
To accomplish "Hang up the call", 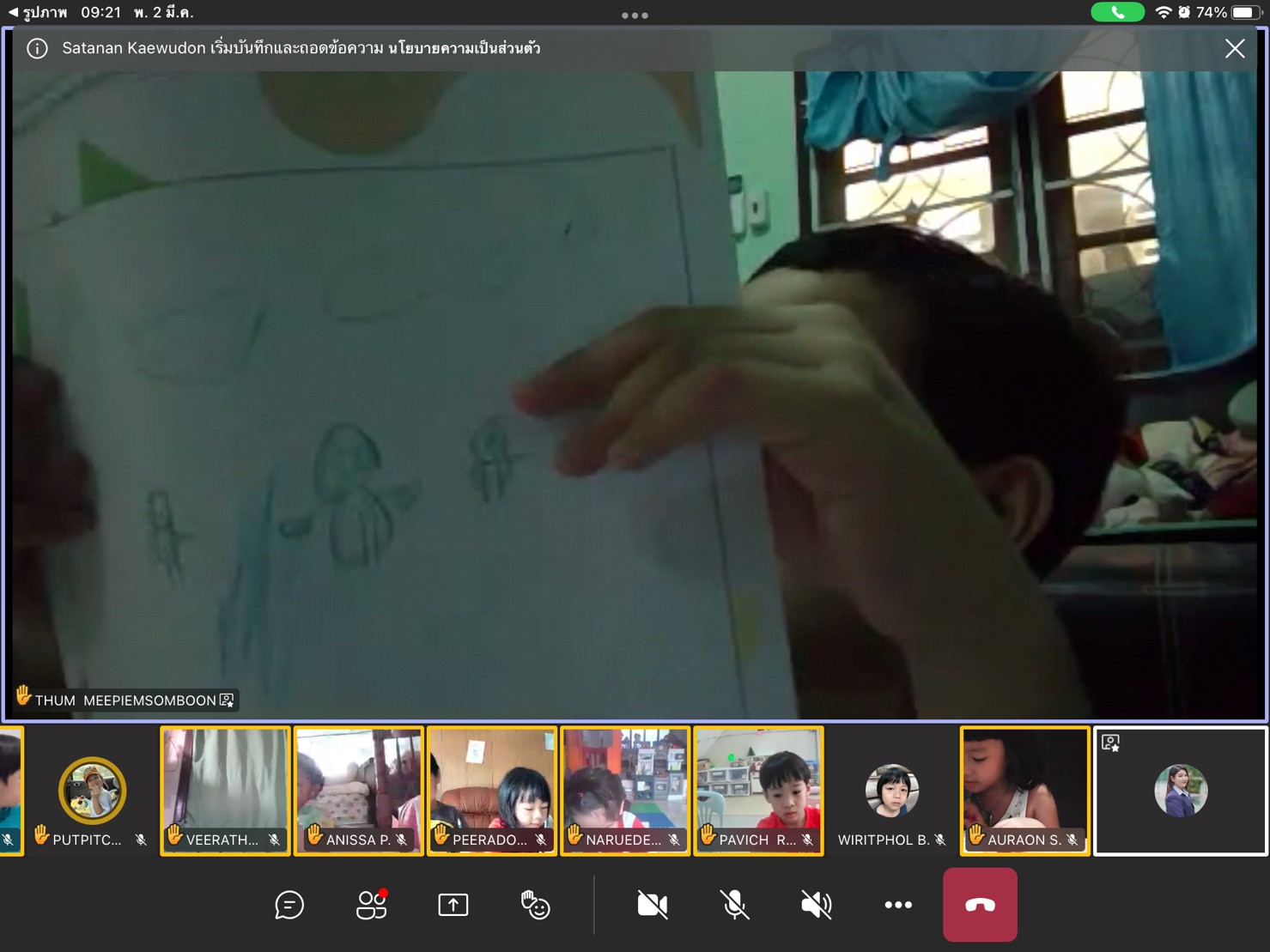I will (980, 905).
